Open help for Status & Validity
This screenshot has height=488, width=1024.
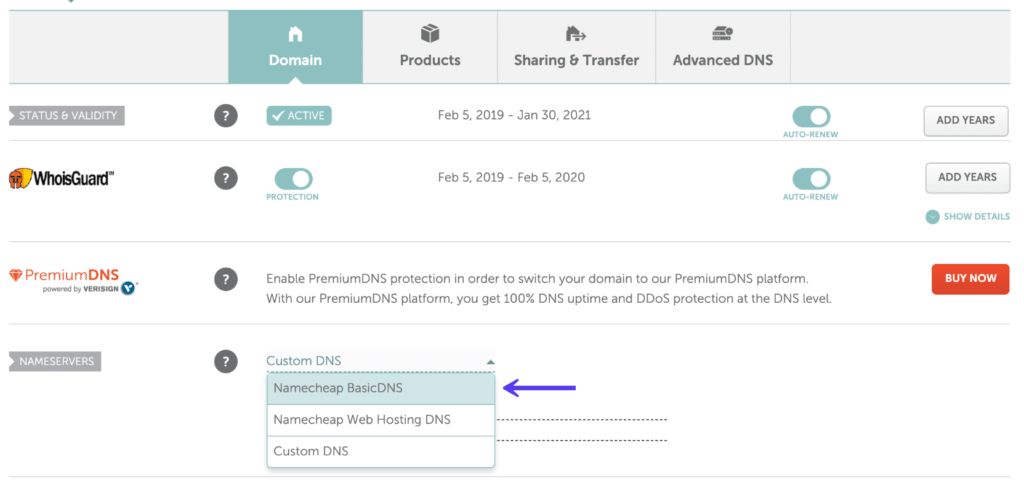click(226, 116)
